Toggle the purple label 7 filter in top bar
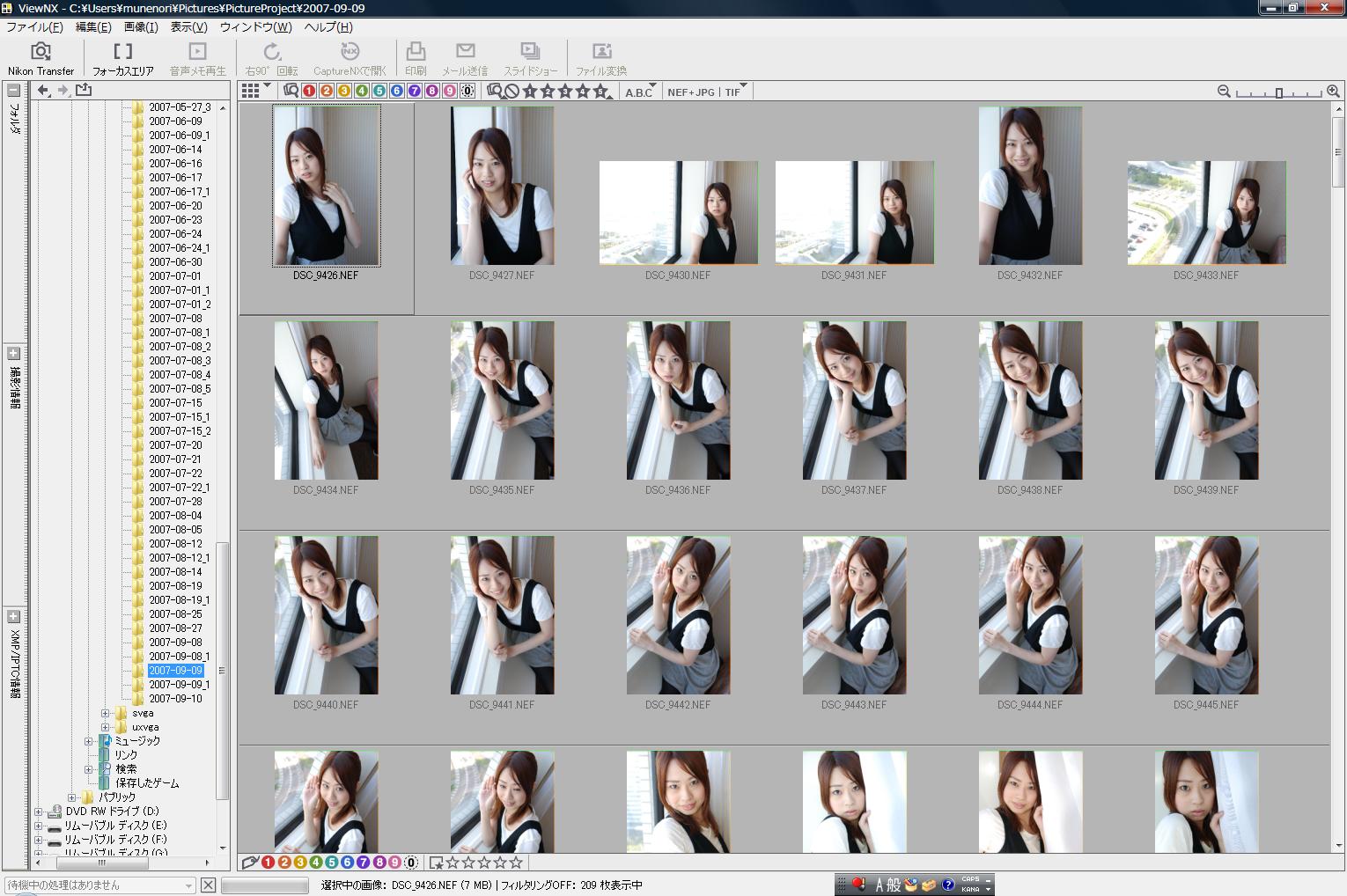The height and width of the screenshot is (896, 1347). [415, 91]
